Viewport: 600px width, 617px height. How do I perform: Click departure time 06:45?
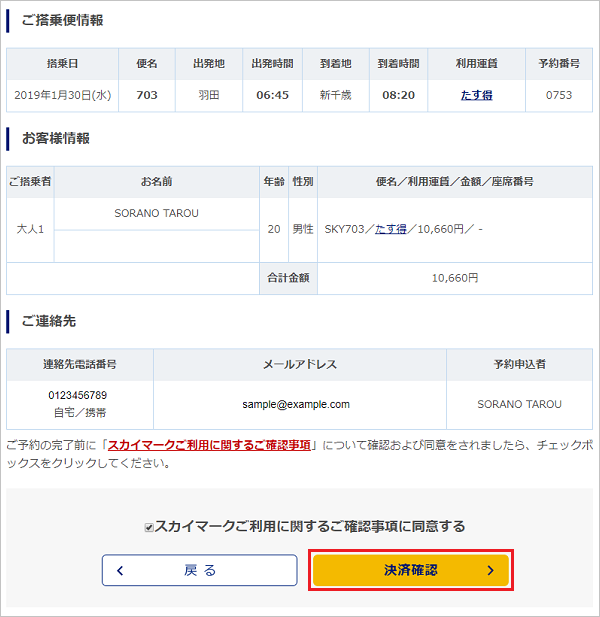click(x=273, y=96)
